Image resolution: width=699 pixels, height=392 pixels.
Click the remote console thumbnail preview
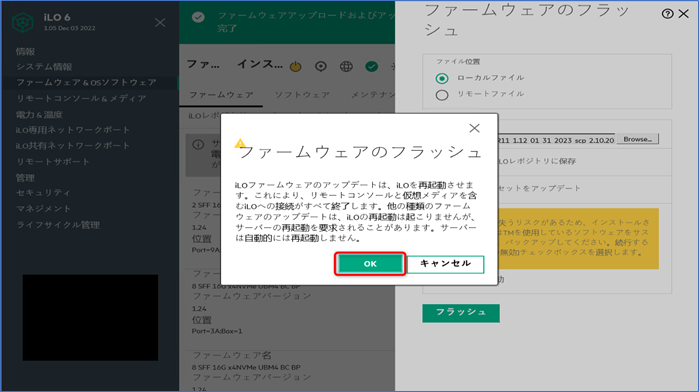click(x=90, y=318)
